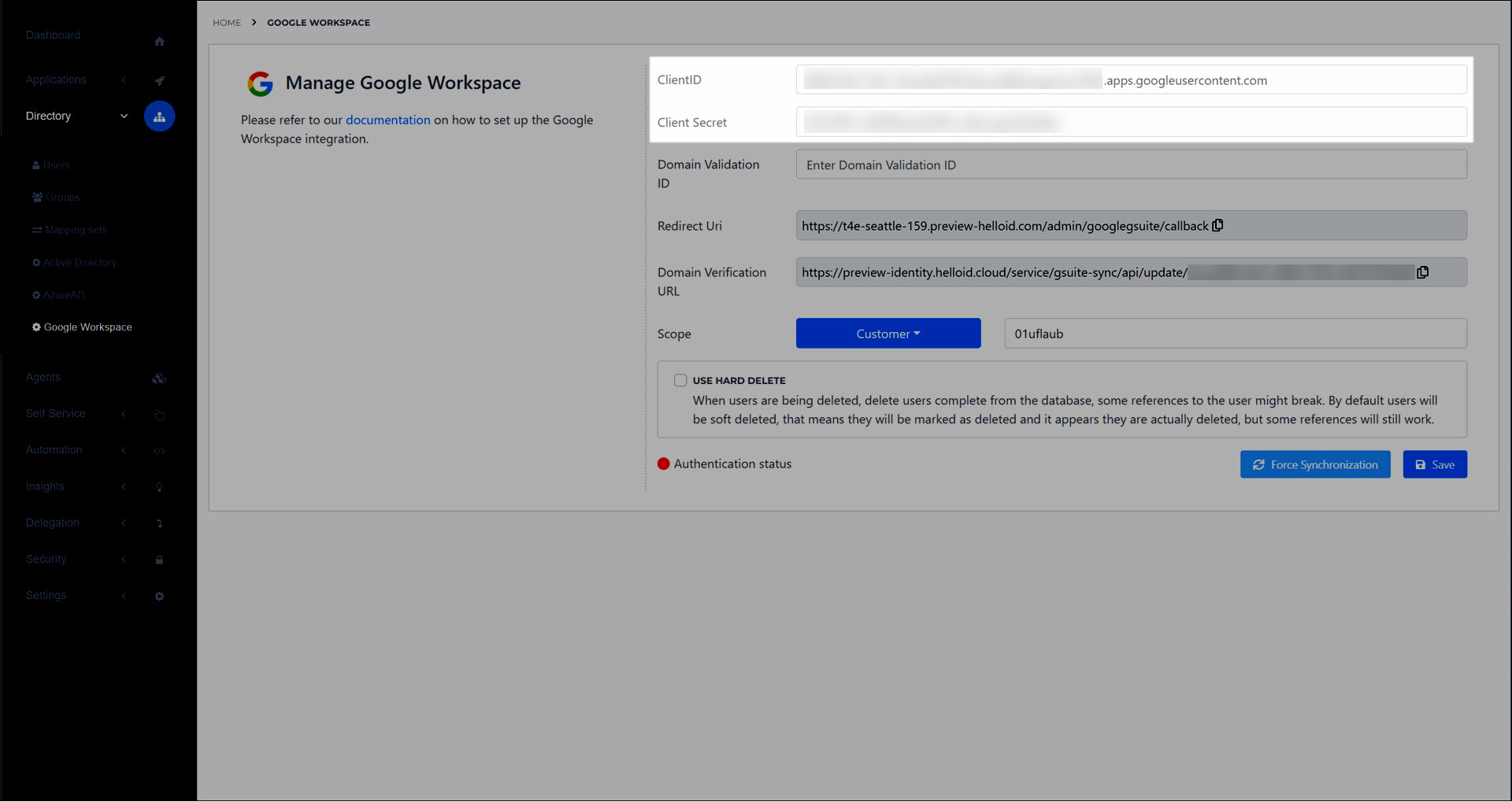Expand the Applications menu chevron
Image resolution: width=1512 pixels, height=802 pixels.
[x=124, y=80]
